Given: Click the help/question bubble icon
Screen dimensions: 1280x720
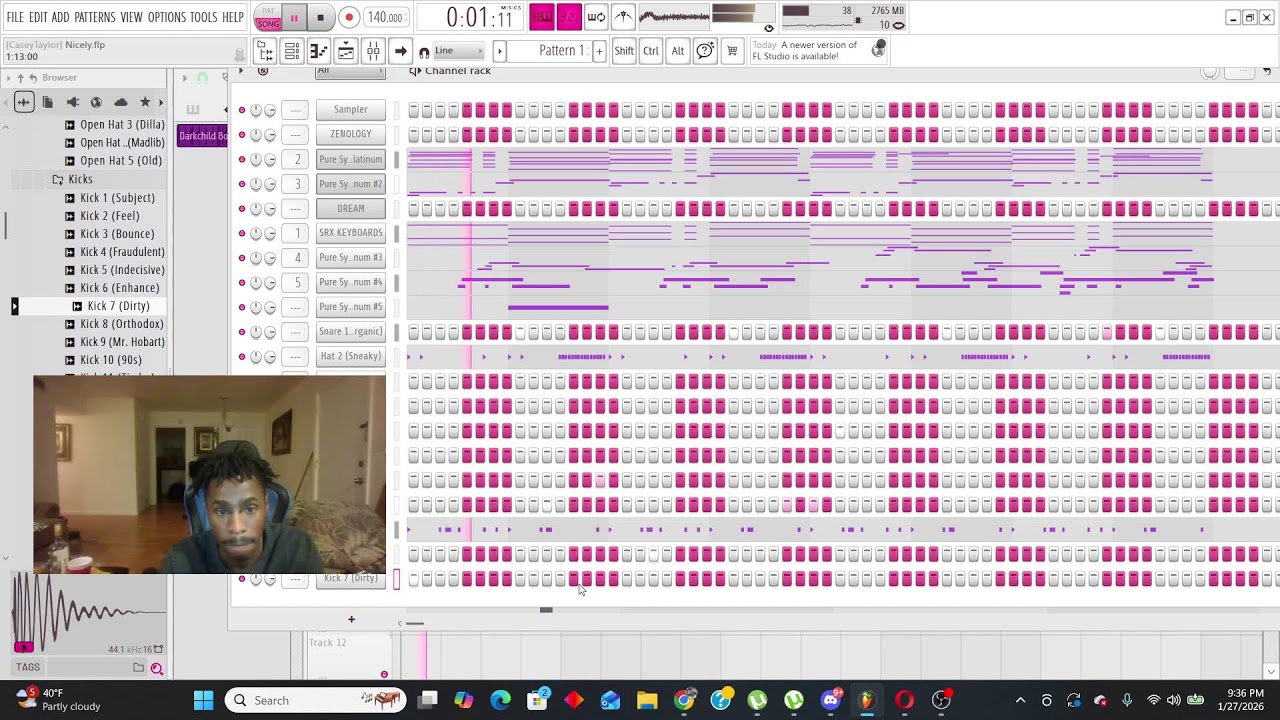Looking at the screenshot, I should pyautogui.click(x=705, y=51).
